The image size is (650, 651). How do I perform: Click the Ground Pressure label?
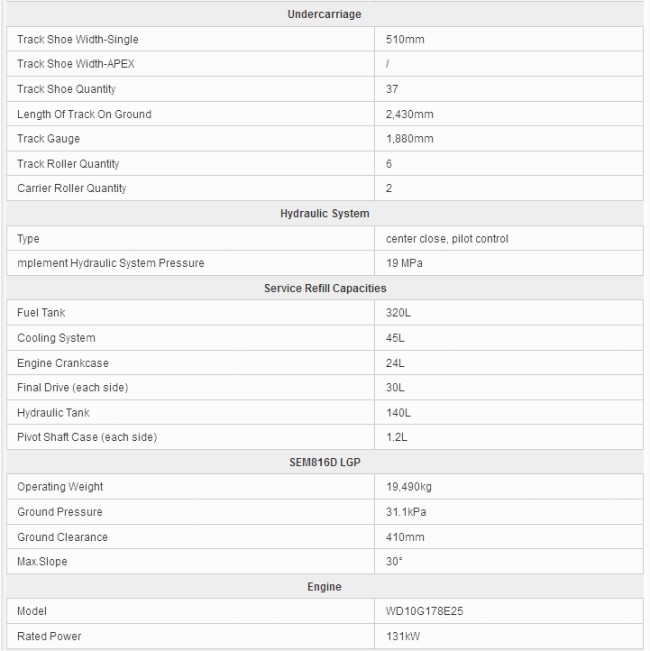click(60, 512)
